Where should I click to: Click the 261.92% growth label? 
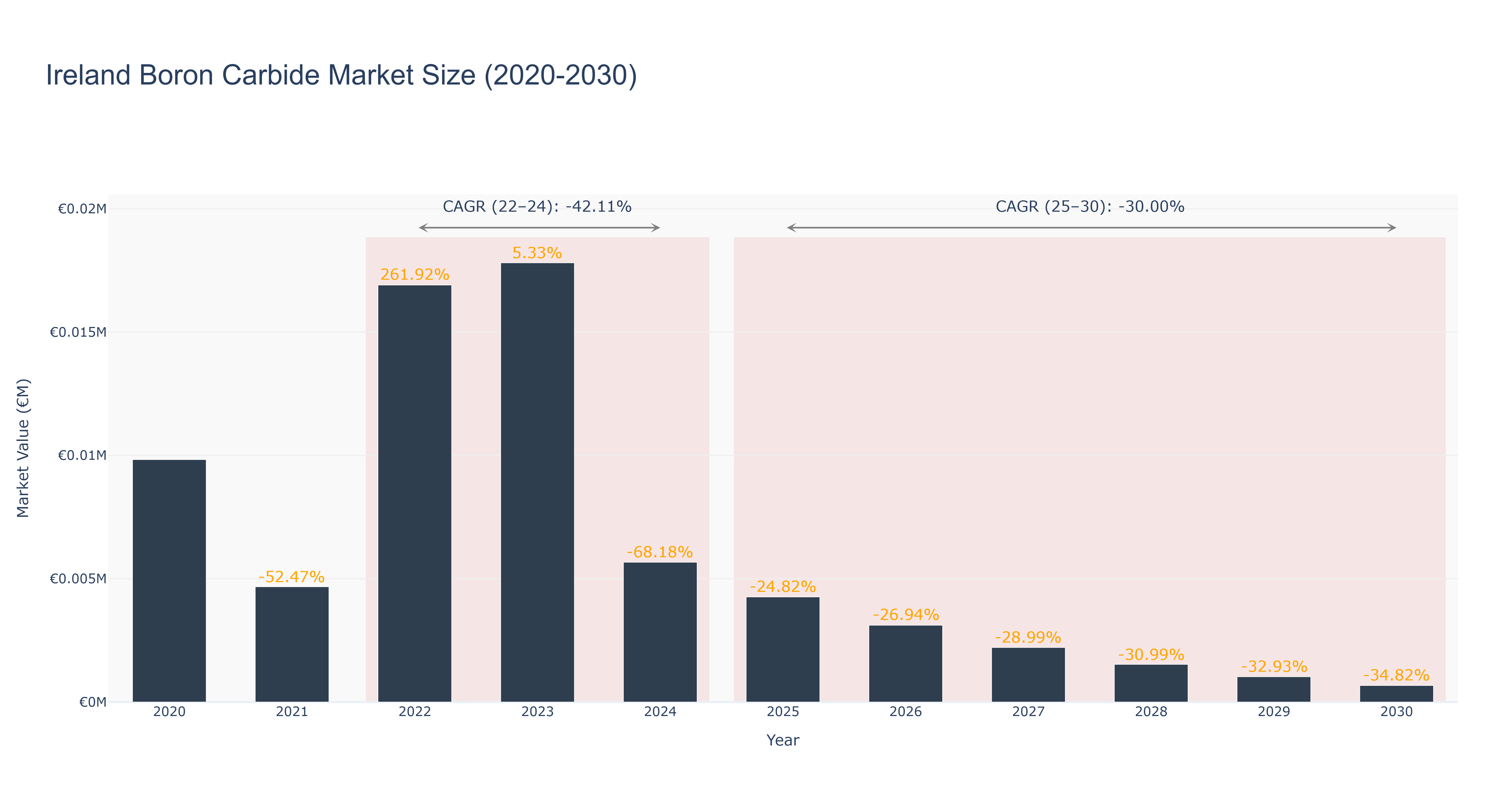coord(414,274)
